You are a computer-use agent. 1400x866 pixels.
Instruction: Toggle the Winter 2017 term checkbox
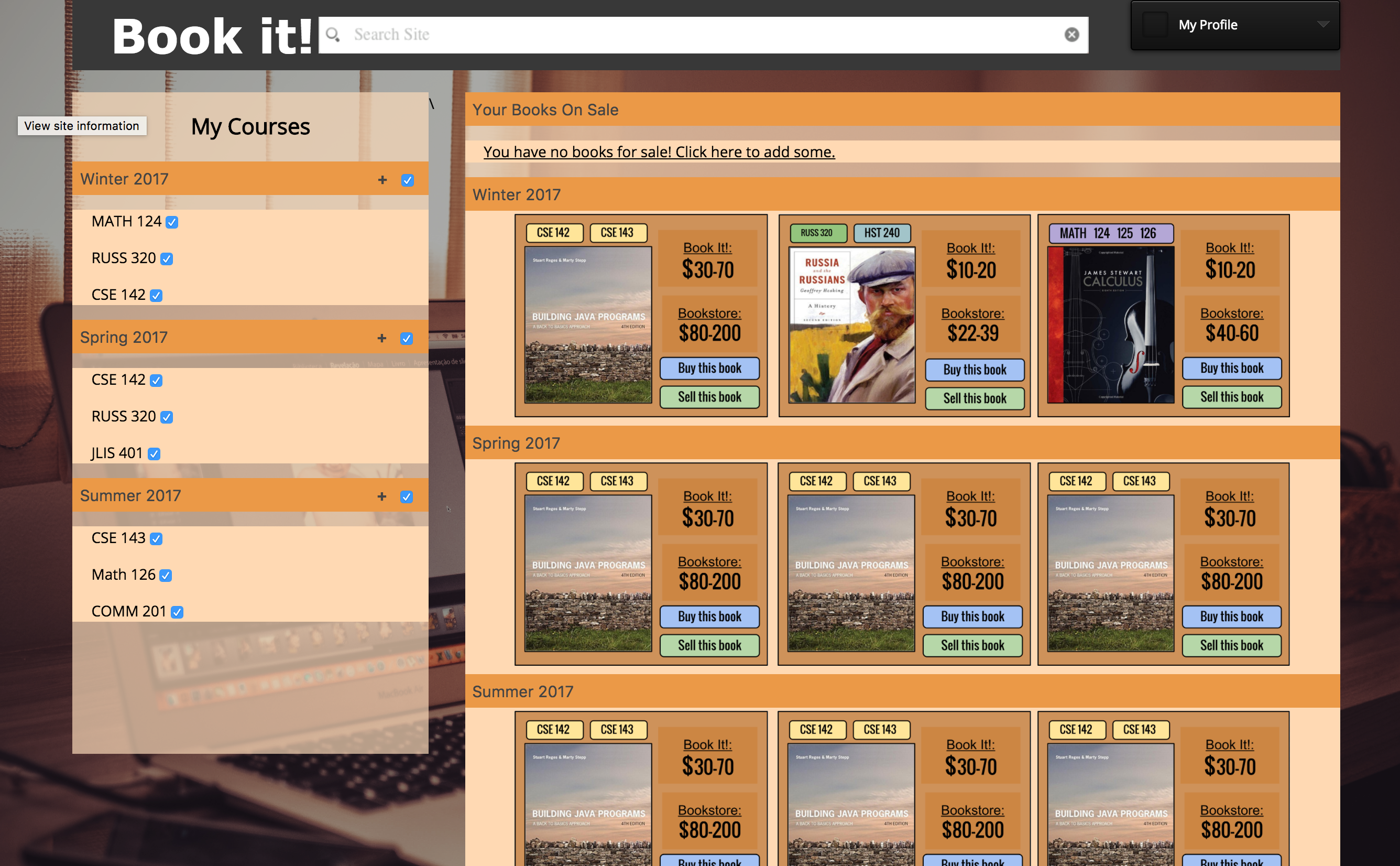pyautogui.click(x=408, y=180)
